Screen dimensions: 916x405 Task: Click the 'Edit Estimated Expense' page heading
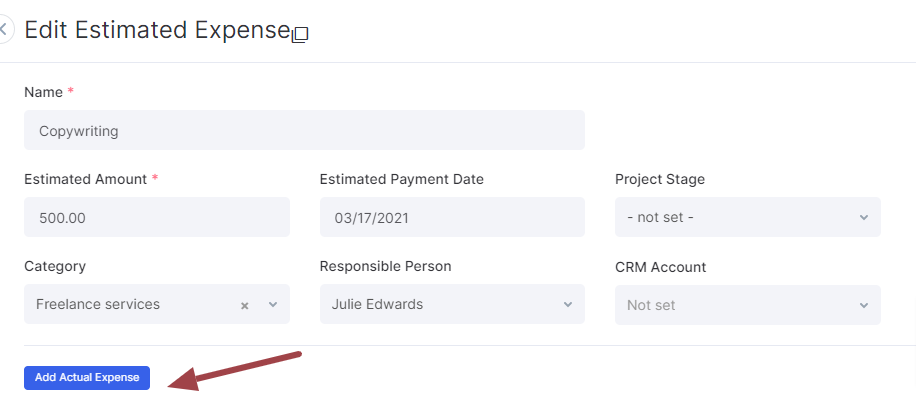157,30
